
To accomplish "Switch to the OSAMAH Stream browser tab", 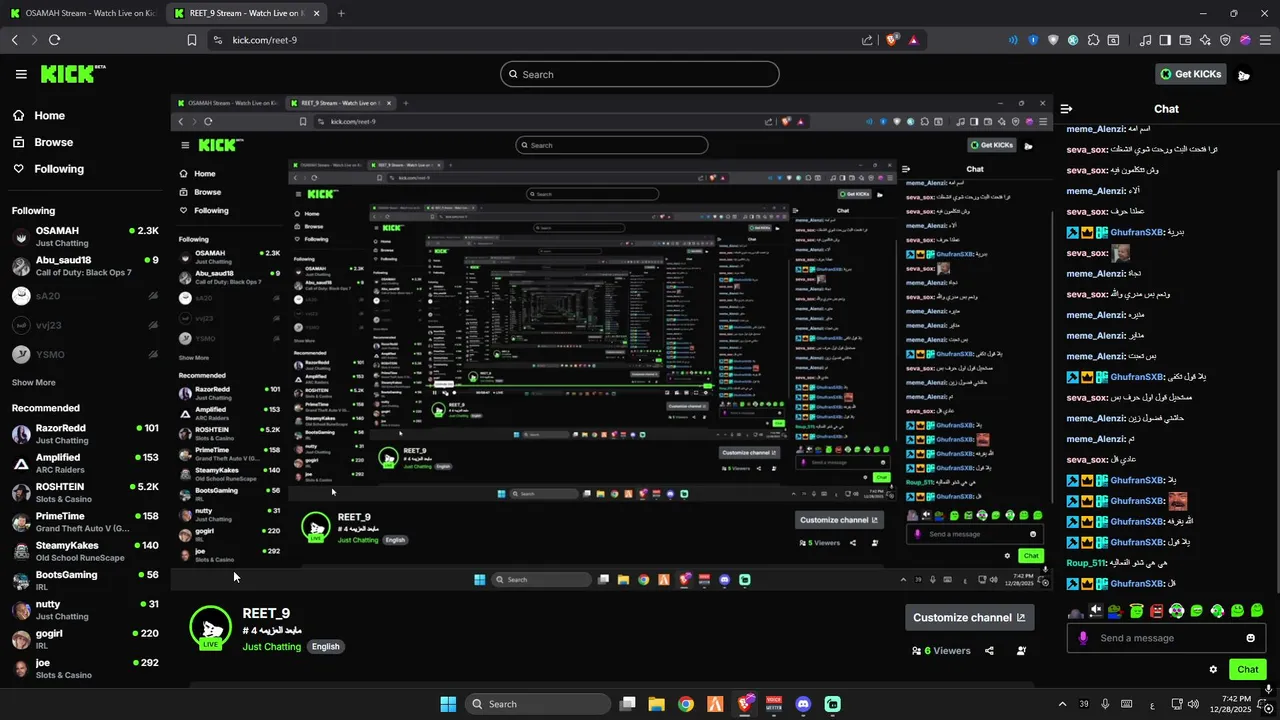I will coord(82,13).
